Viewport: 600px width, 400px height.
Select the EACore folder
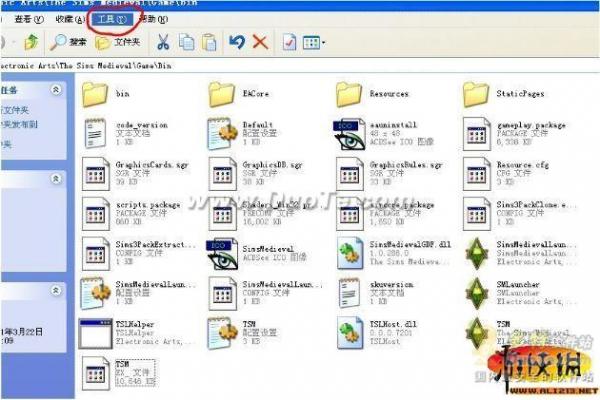(239, 95)
